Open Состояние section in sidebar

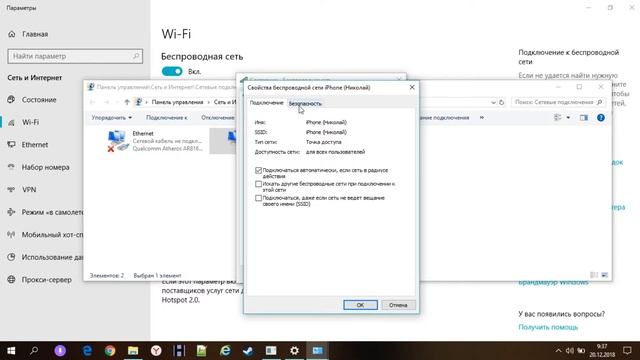(39, 100)
